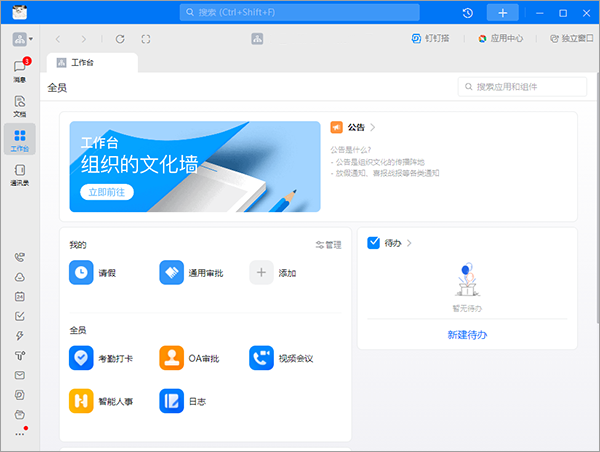Click the more options dots in sidebar
This screenshot has width=600, height=452.
(20, 434)
